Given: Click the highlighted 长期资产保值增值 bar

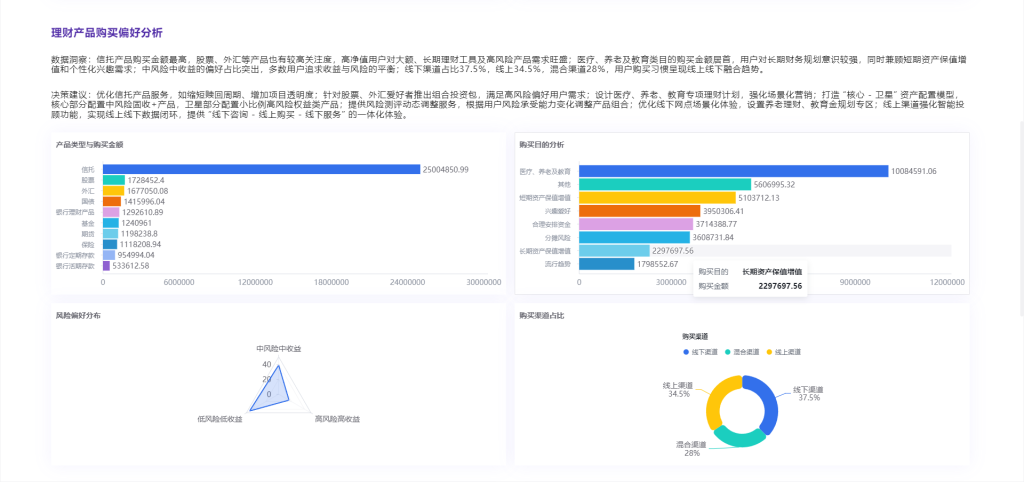Looking at the screenshot, I should pos(614,251).
